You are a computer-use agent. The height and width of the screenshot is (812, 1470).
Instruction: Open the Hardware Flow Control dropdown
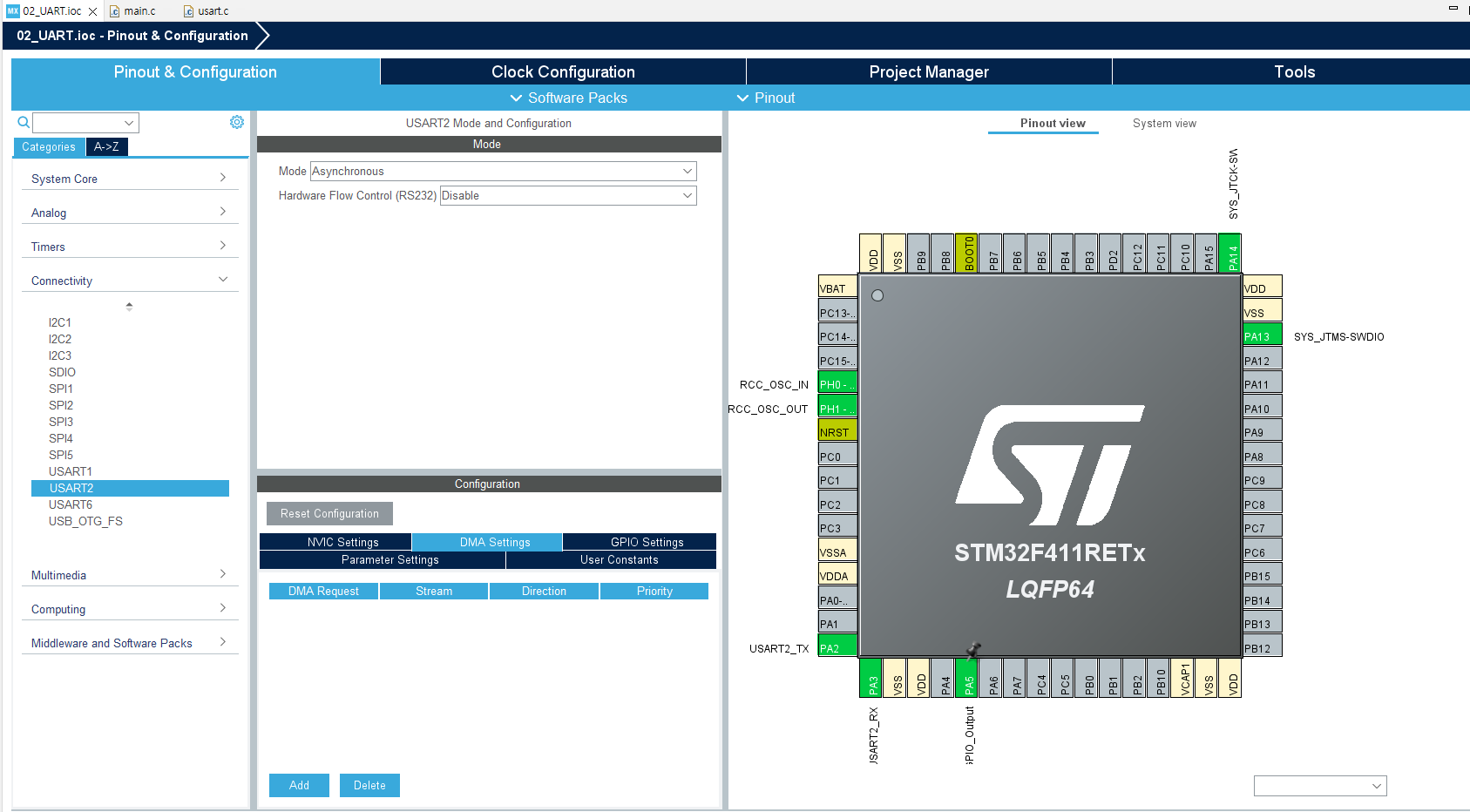pos(567,195)
